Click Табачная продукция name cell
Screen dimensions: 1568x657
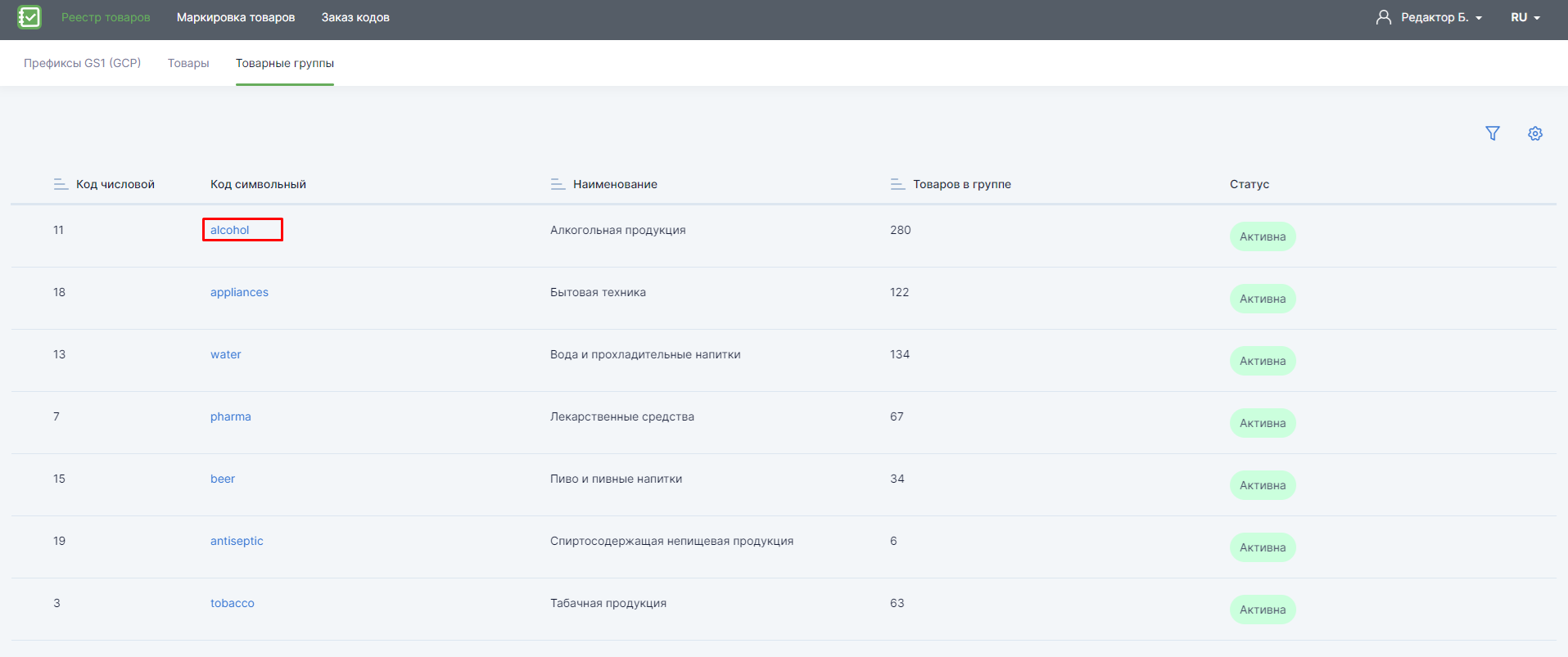click(x=608, y=603)
